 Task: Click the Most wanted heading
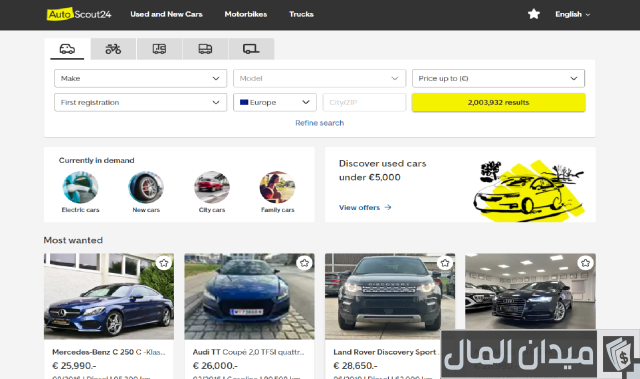pyautogui.click(x=73, y=240)
